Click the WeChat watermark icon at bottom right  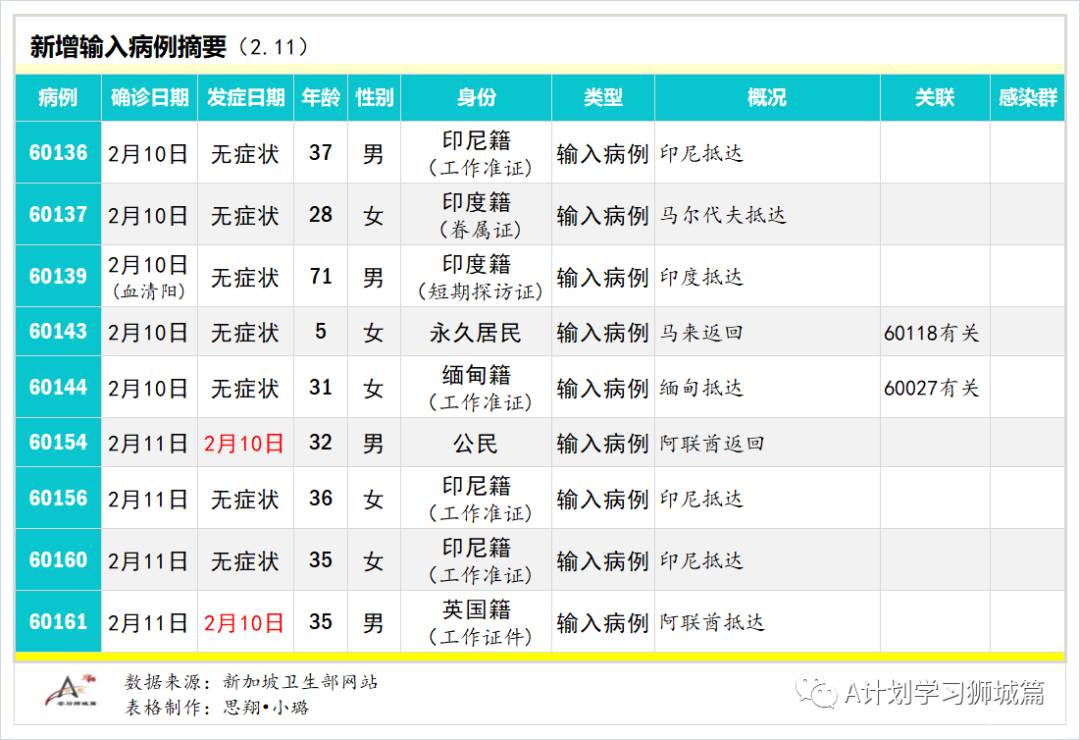pyautogui.click(x=817, y=692)
